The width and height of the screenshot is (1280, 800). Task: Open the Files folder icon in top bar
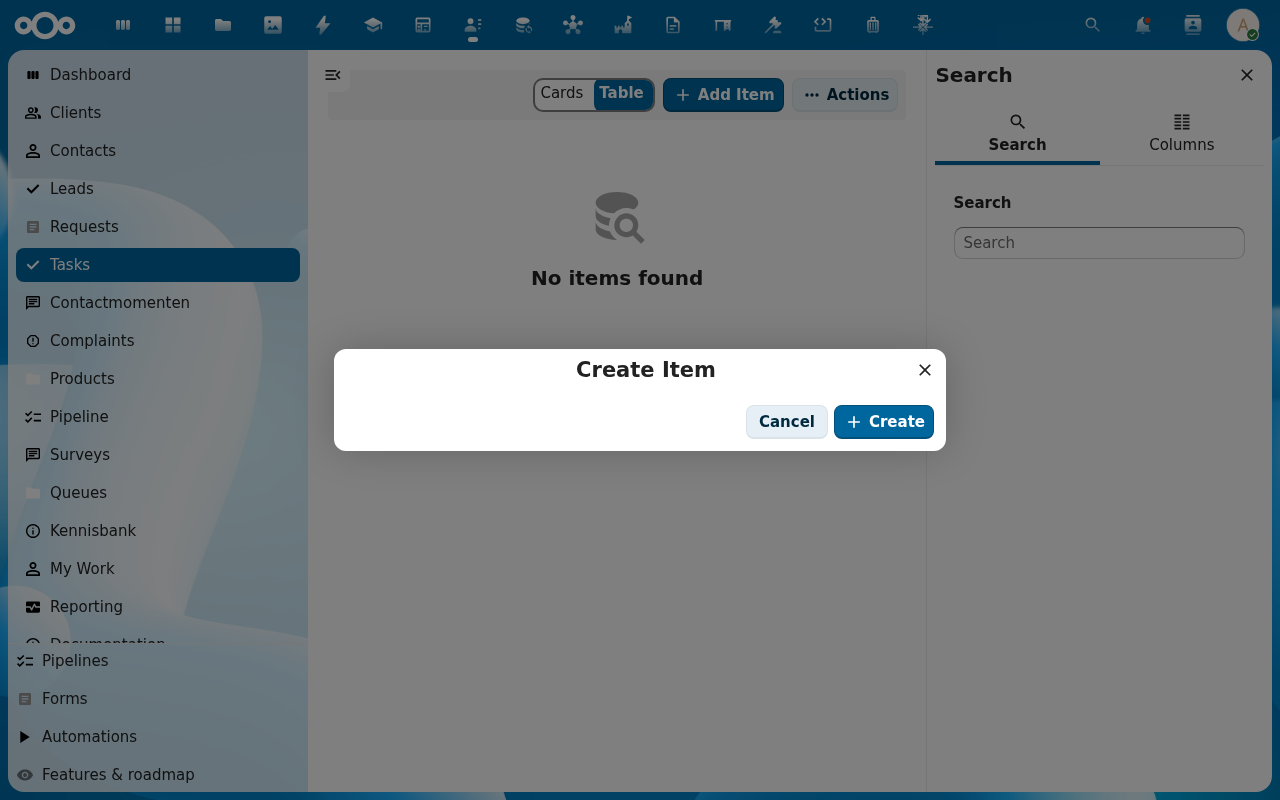click(x=223, y=25)
